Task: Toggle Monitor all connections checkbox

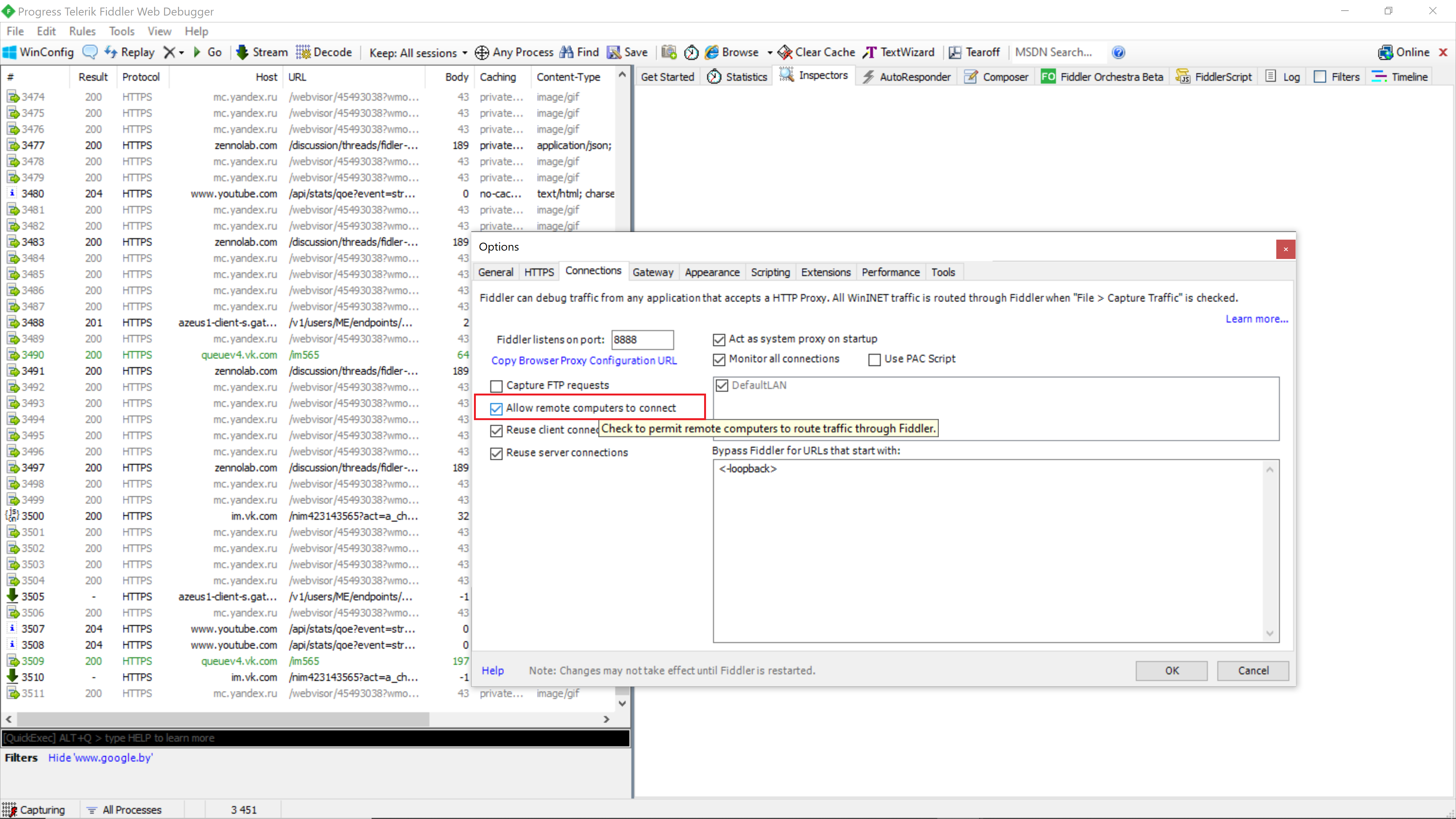Action: [x=719, y=359]
